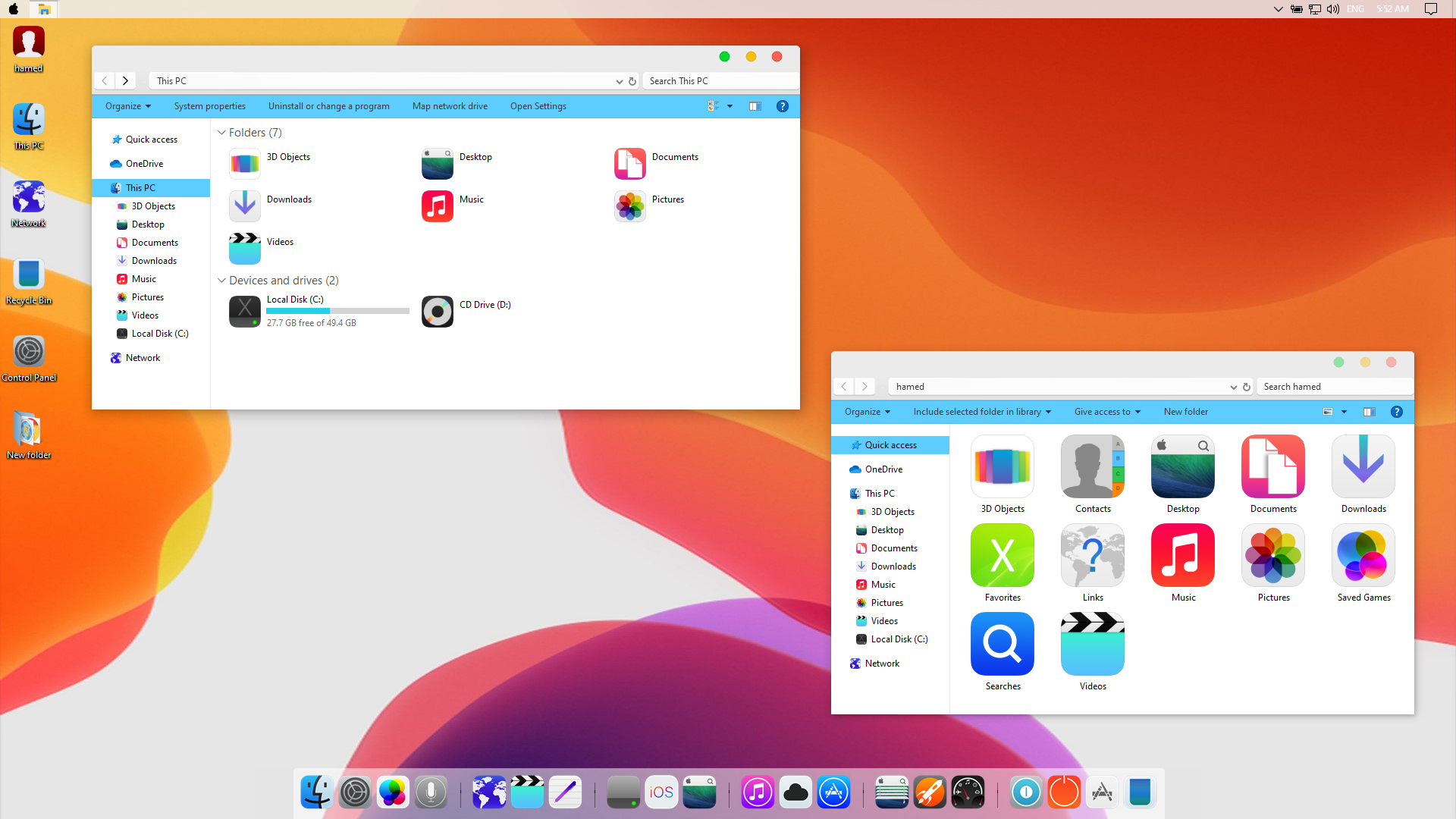Open the Finder icon in the dock
1456x819 pixels.
316,792
